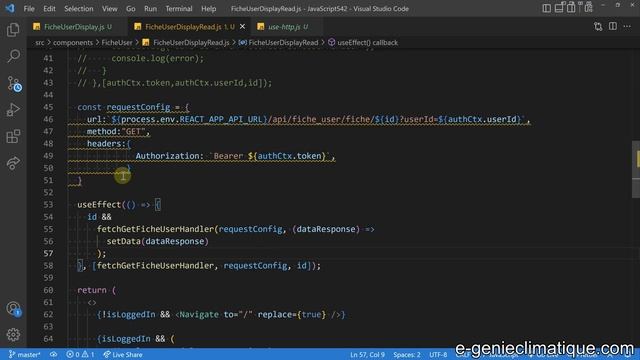Click requestConfig on const declaration line
Viewport: 640px width, 360px height.
tap(138, 107)
